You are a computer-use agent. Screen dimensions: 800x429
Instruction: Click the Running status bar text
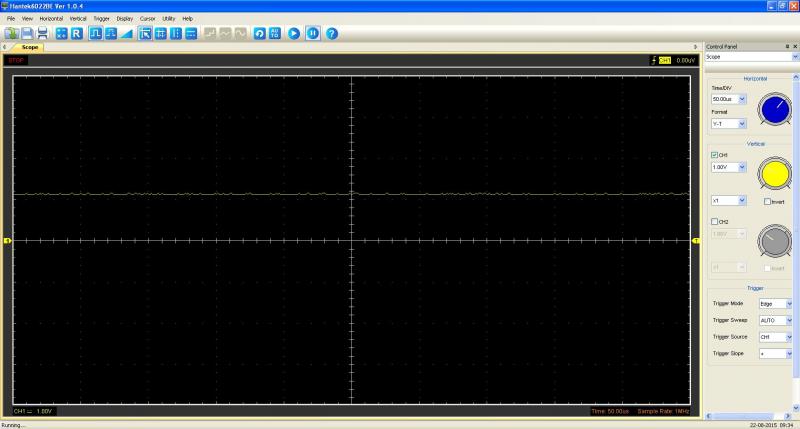pyautogui.click(x=11, y=425)
